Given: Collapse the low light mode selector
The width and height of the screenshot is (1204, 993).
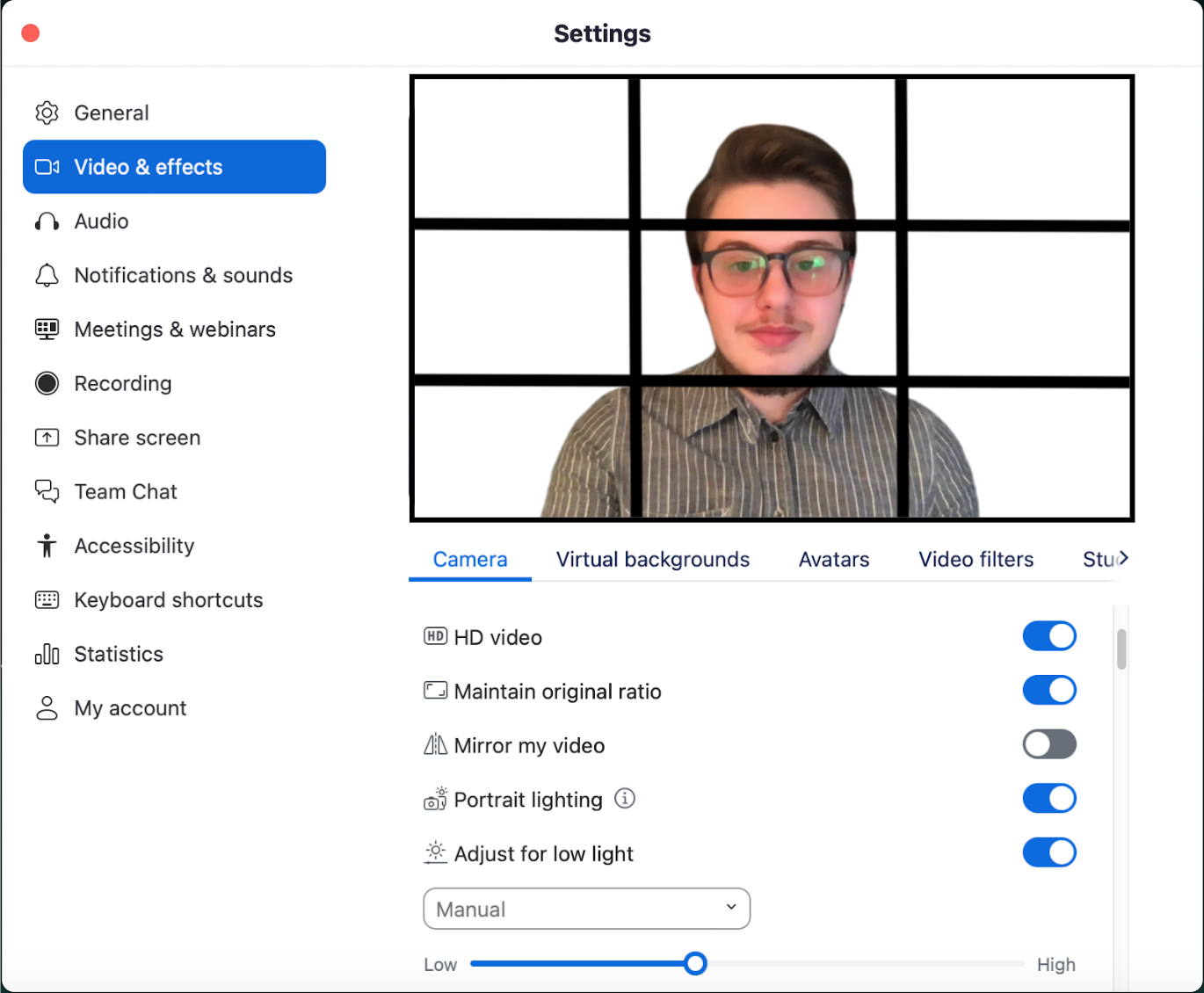Looking at the screenshot, I should [586, 909].
